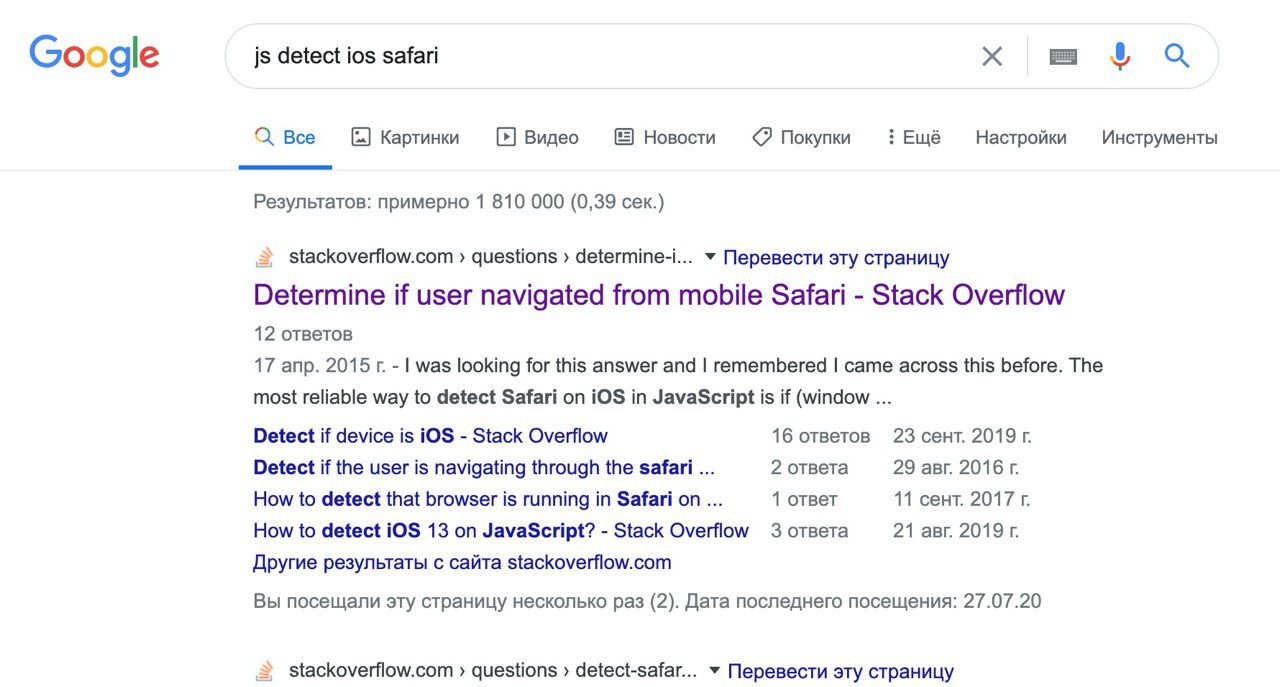Click the '29 авг. 2016 г.' date
The image size is (1280, 687).
[955, 467]
